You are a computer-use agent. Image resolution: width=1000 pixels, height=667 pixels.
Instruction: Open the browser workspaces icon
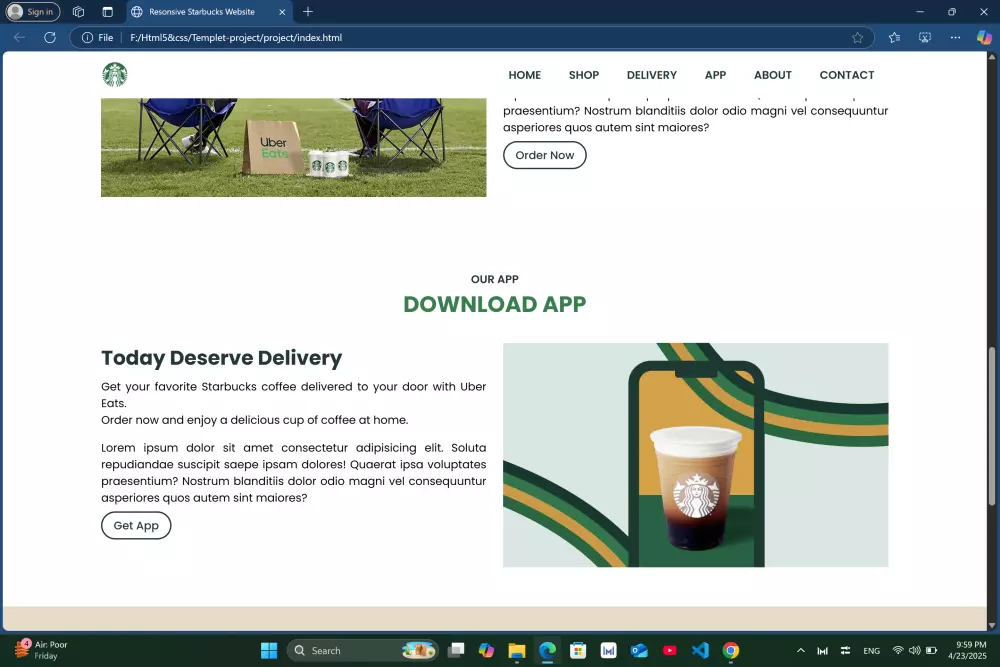point(78,11)
